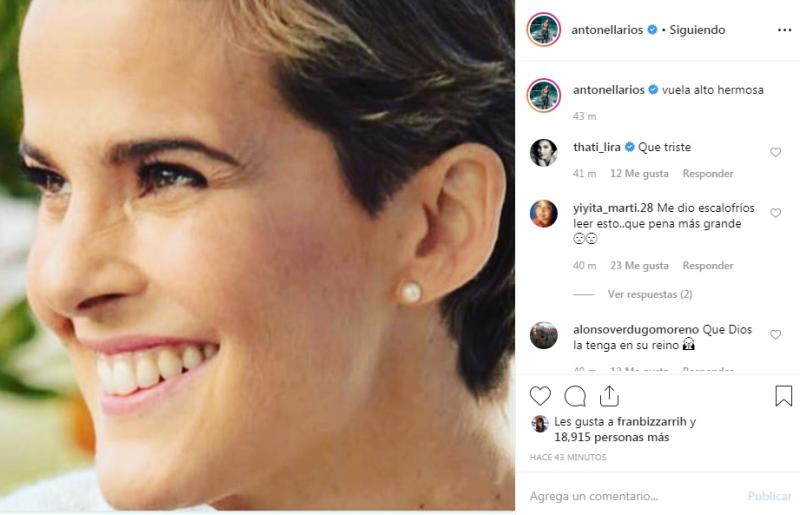View "12 Me gusta" on thati_lira comment
This screenshot has width=800, height=515.
pyautogui.click(x=639, y=174)
